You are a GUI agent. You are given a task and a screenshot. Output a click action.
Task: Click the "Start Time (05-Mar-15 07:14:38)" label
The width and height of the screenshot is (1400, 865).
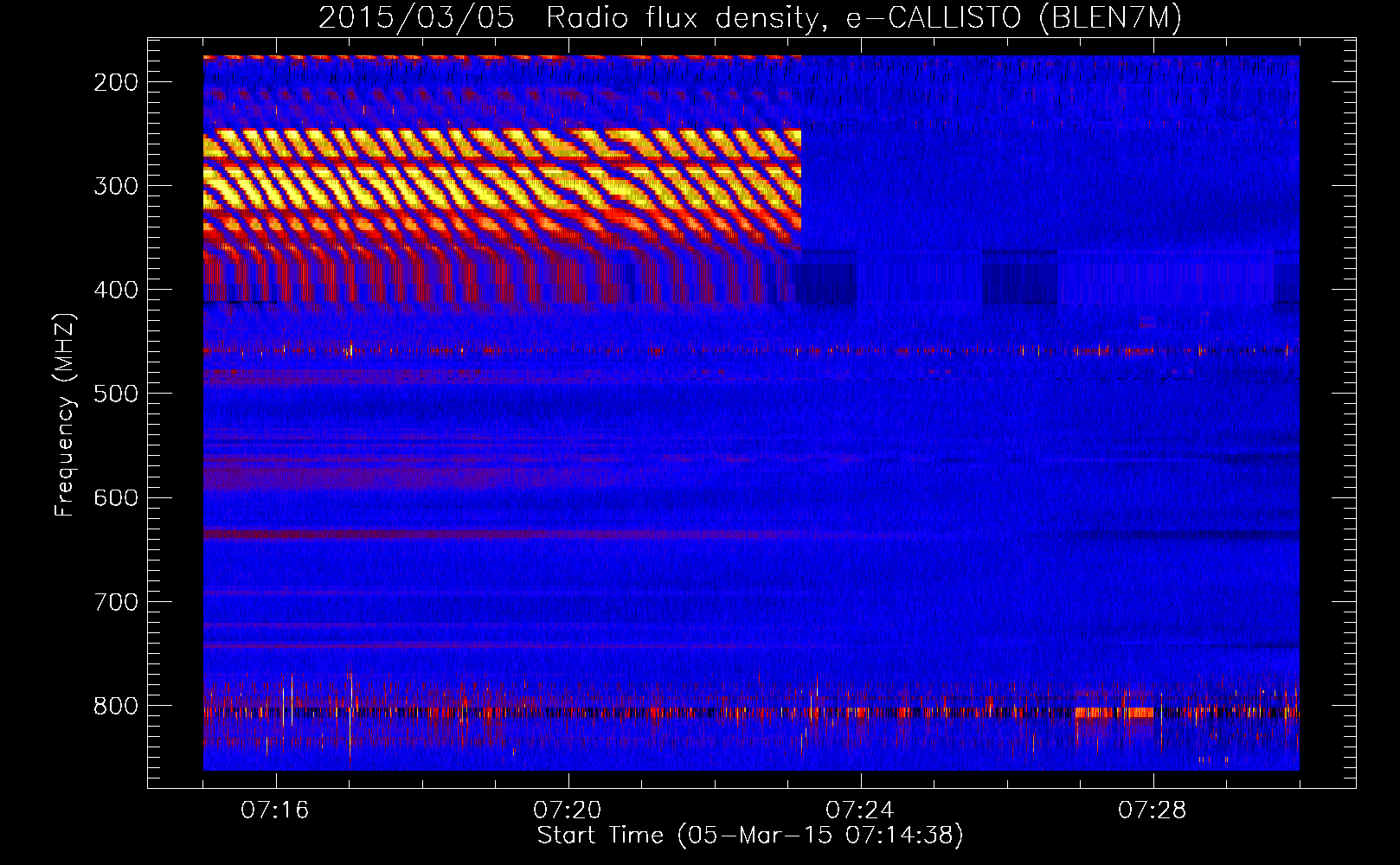click(750, 836)
